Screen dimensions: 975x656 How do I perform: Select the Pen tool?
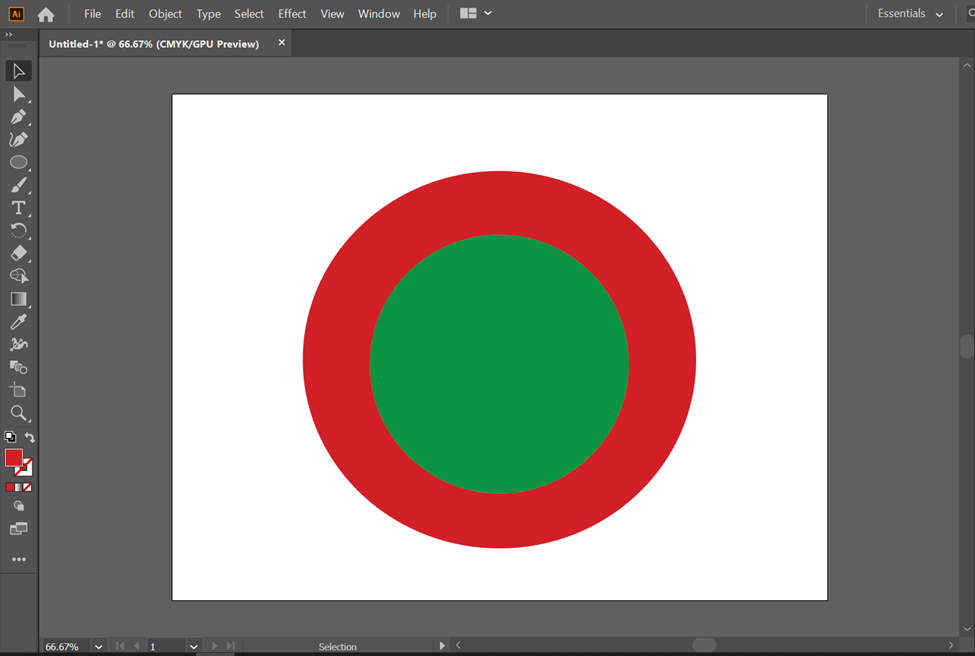[18, 117]
